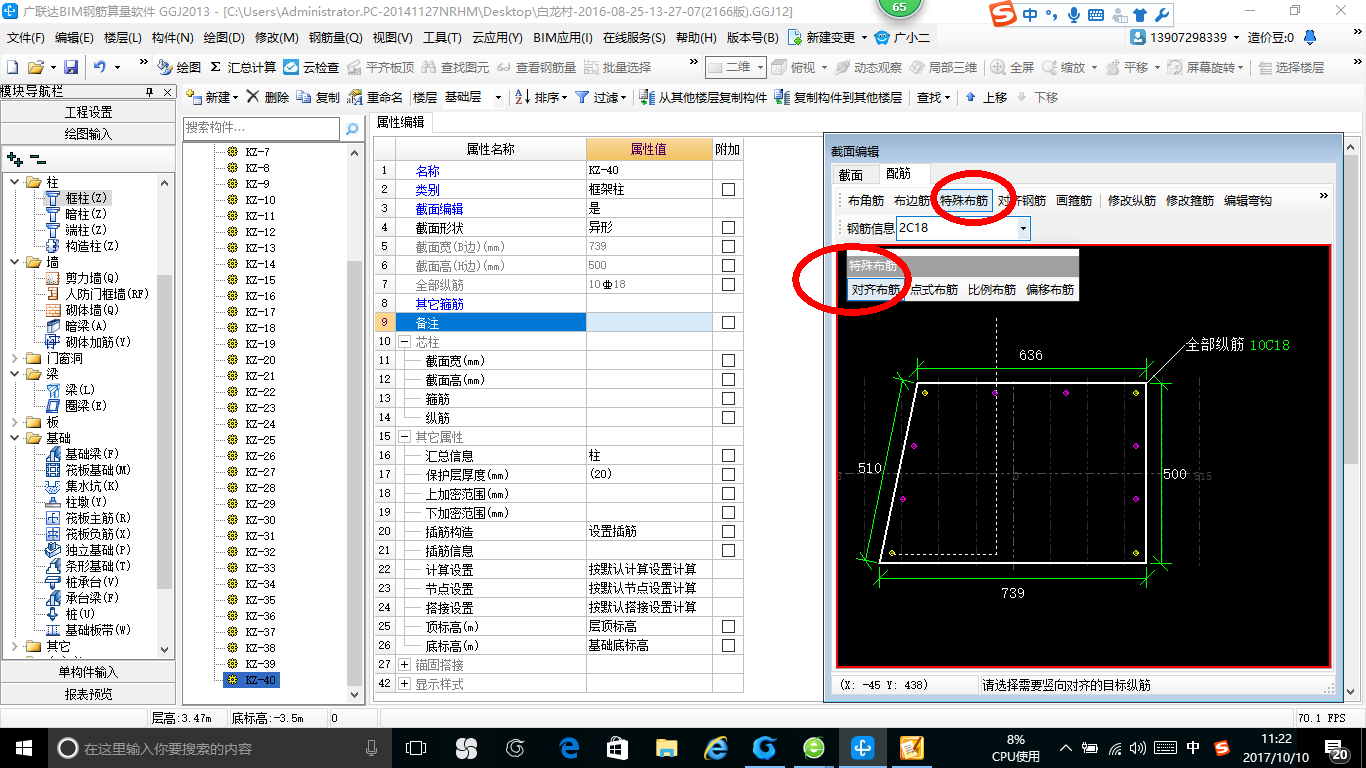Click 布角筋 button in section editor

pos(866,201)
